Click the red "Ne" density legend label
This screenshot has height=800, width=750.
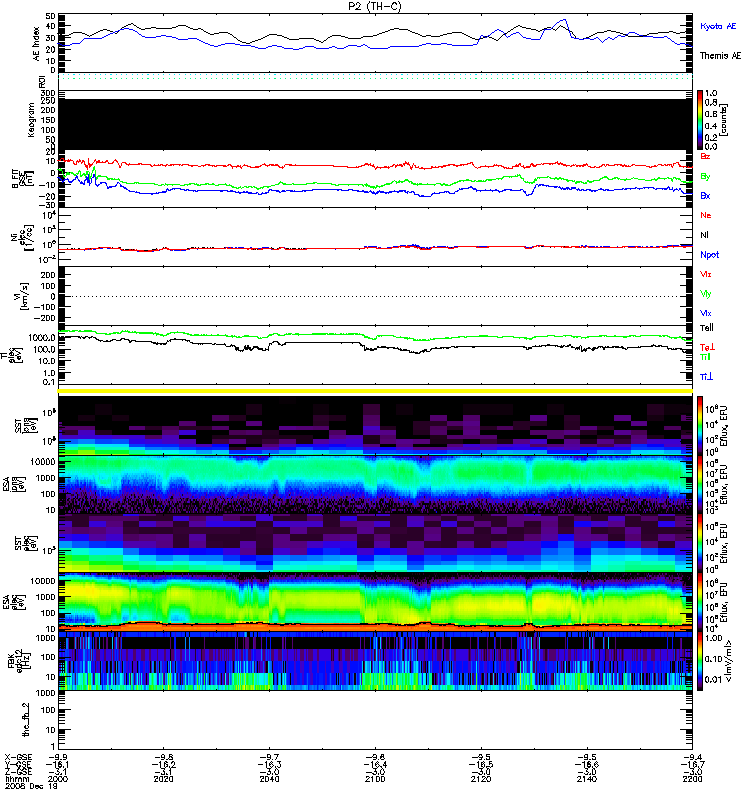pos(706,215)
